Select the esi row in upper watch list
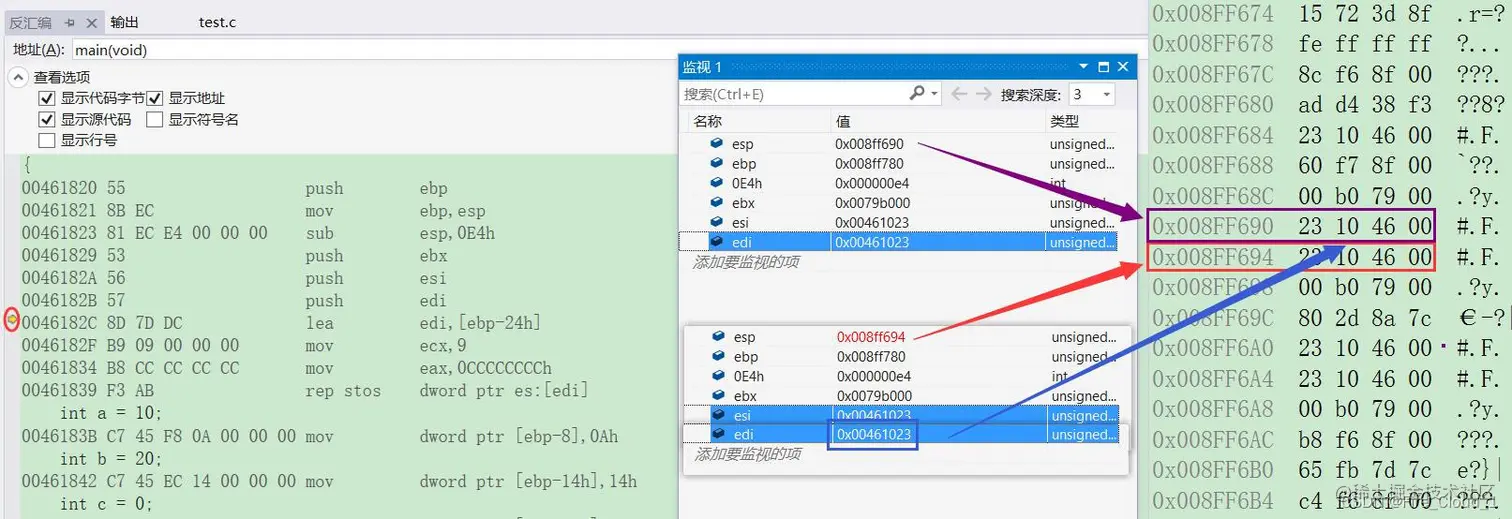 pyautogui.click(x=898, y=223)
